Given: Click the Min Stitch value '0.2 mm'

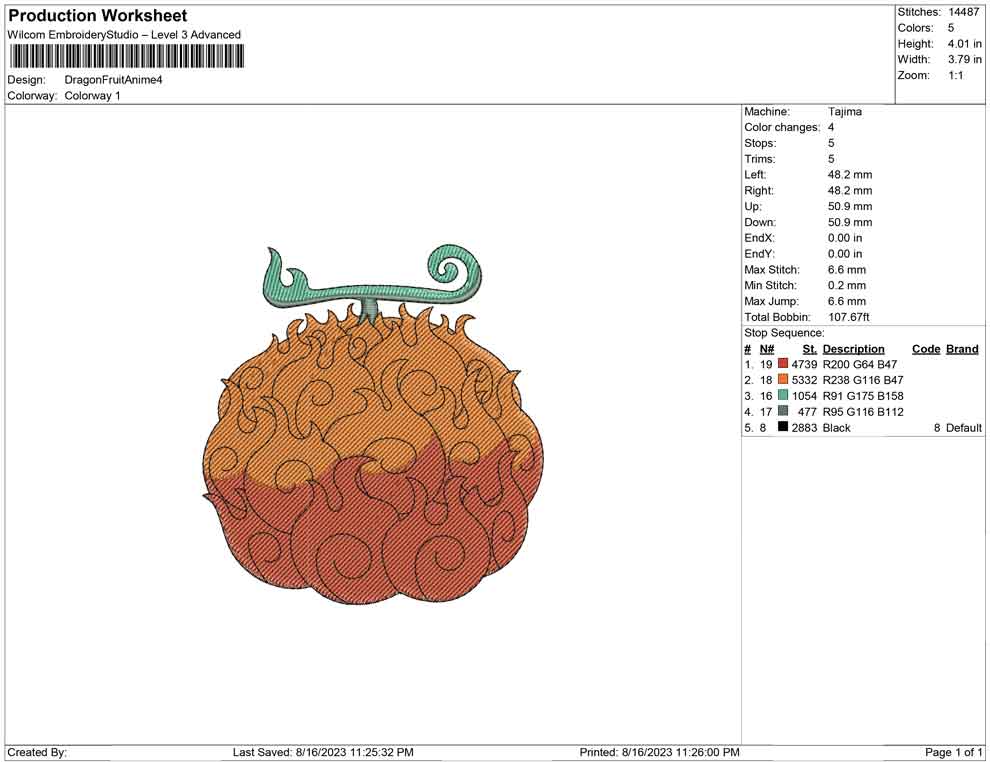Looking at the screenshot, I should pos(847,285).
